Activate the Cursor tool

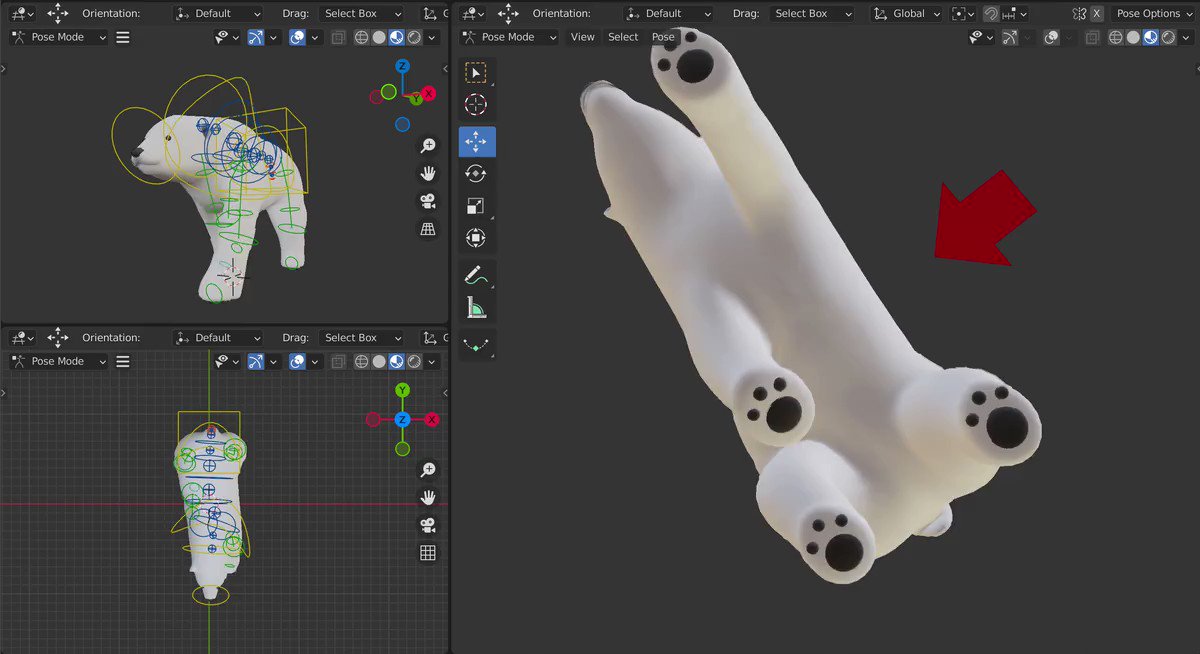(476, 105)
